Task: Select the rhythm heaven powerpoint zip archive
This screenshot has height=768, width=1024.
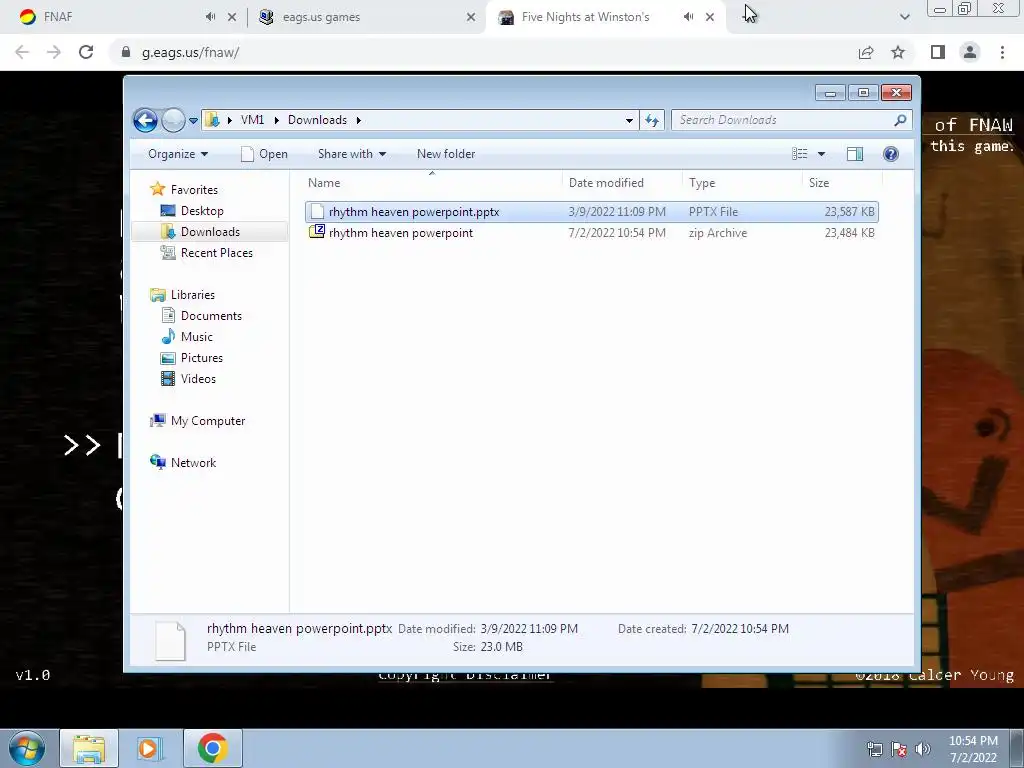Action: click(x=592, y=233)
